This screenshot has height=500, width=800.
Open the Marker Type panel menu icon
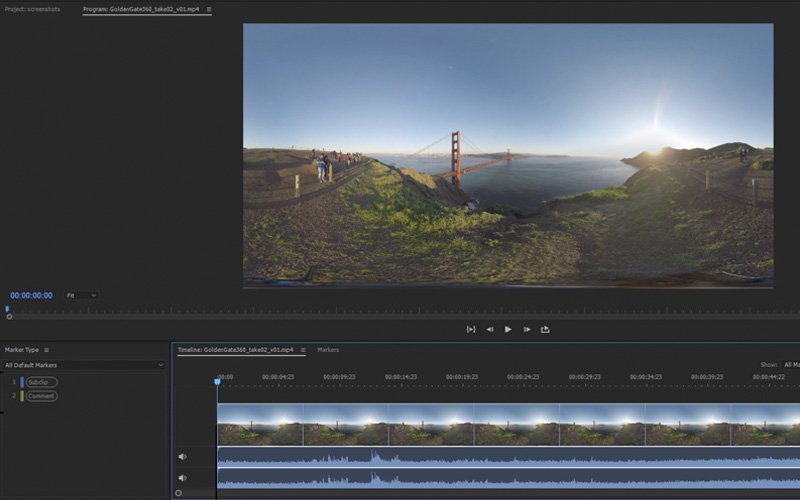(x=46, y=350)
